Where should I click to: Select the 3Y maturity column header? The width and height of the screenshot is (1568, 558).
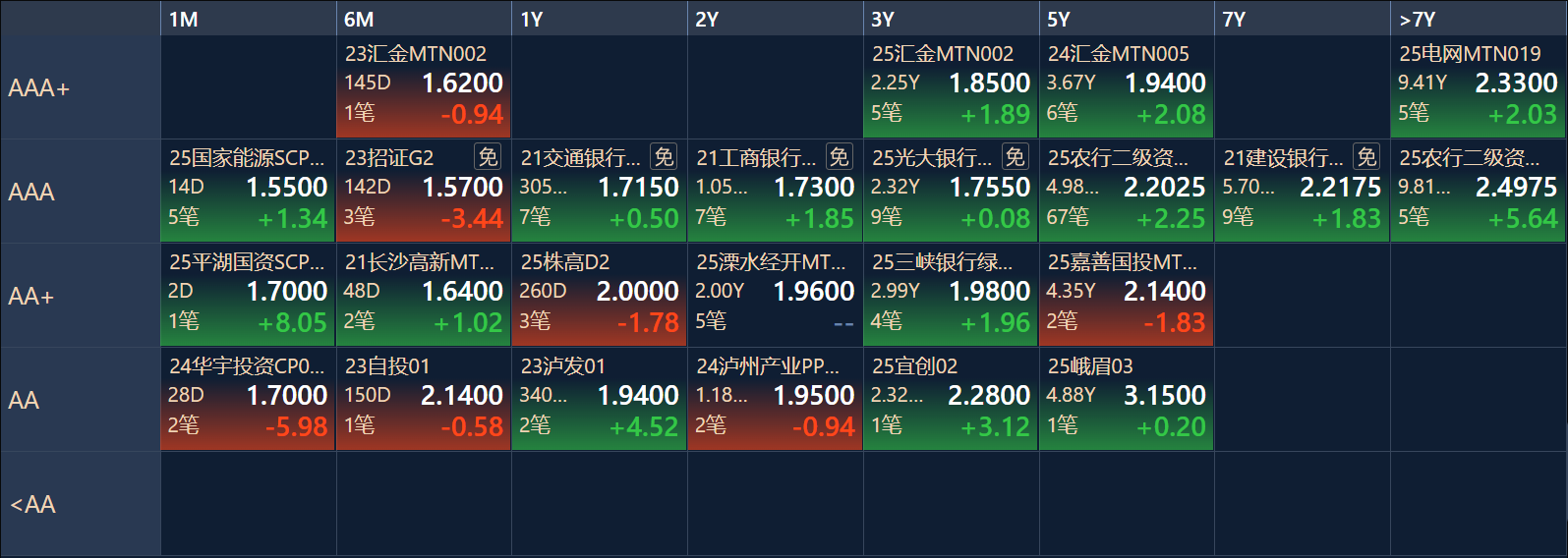pos(951,19)
